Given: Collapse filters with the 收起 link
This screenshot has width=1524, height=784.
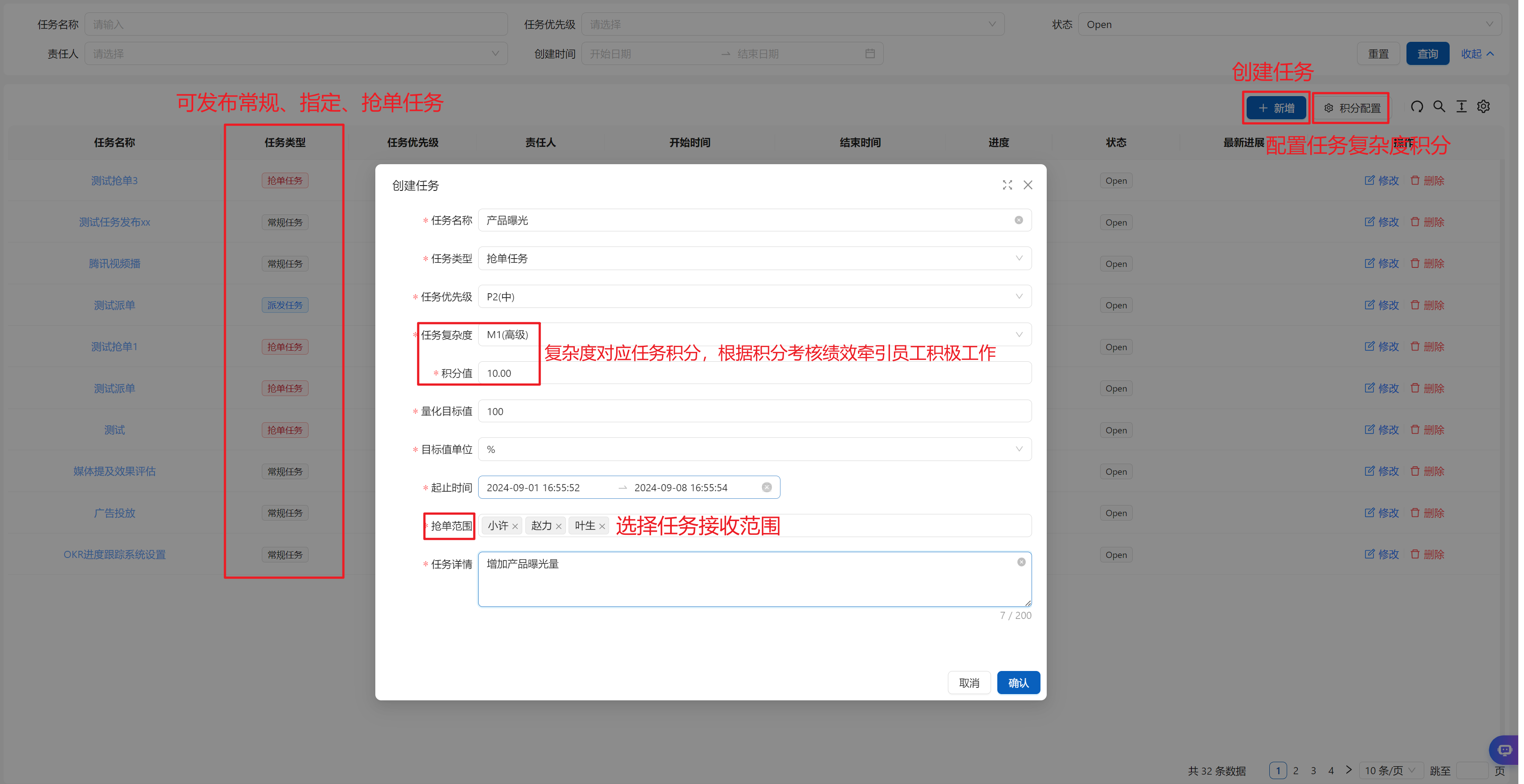Looking at the screenshot, I should 1477,53.
